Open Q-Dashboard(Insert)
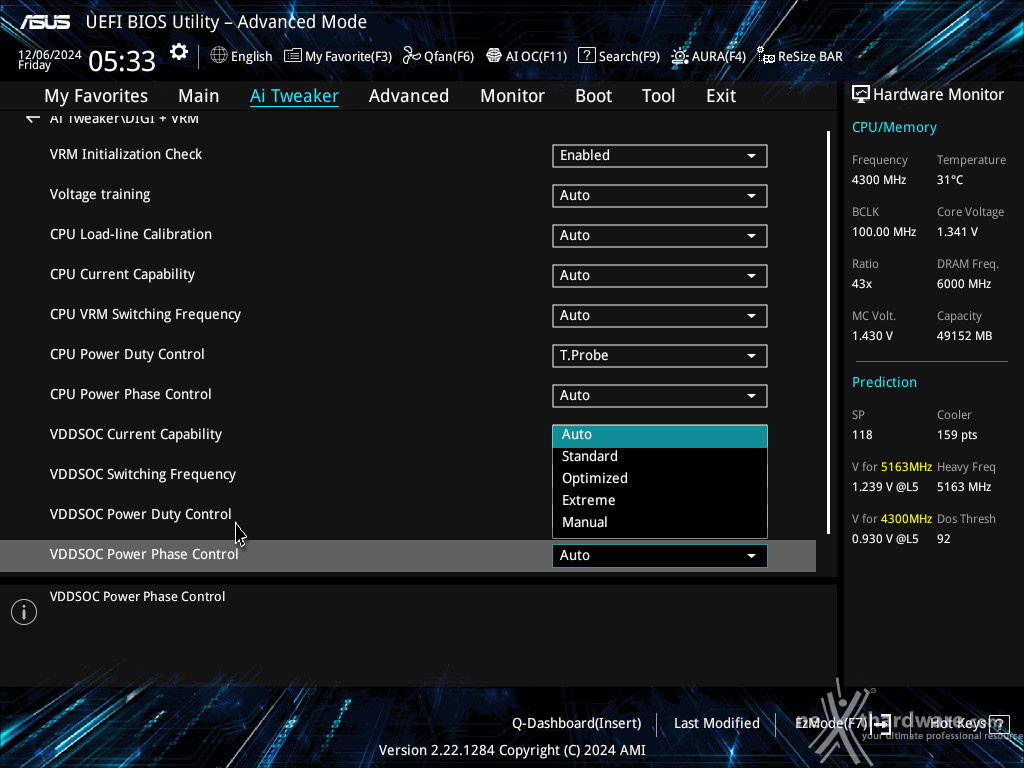The width and height of the screenshot is (1024, 768). point(577,723)
